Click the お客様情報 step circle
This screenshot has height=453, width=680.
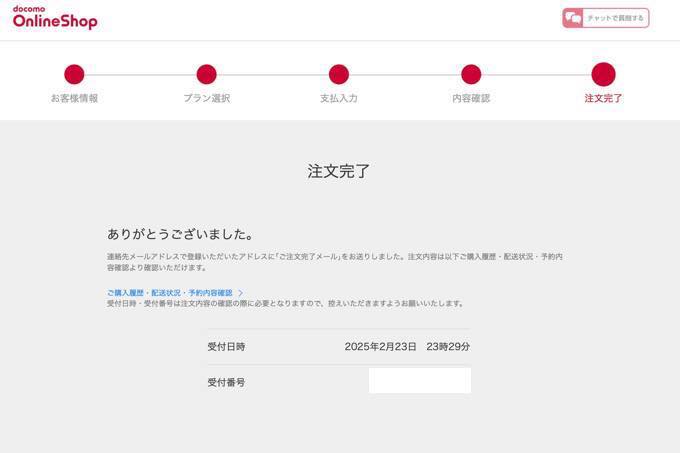tap(74, 74)
